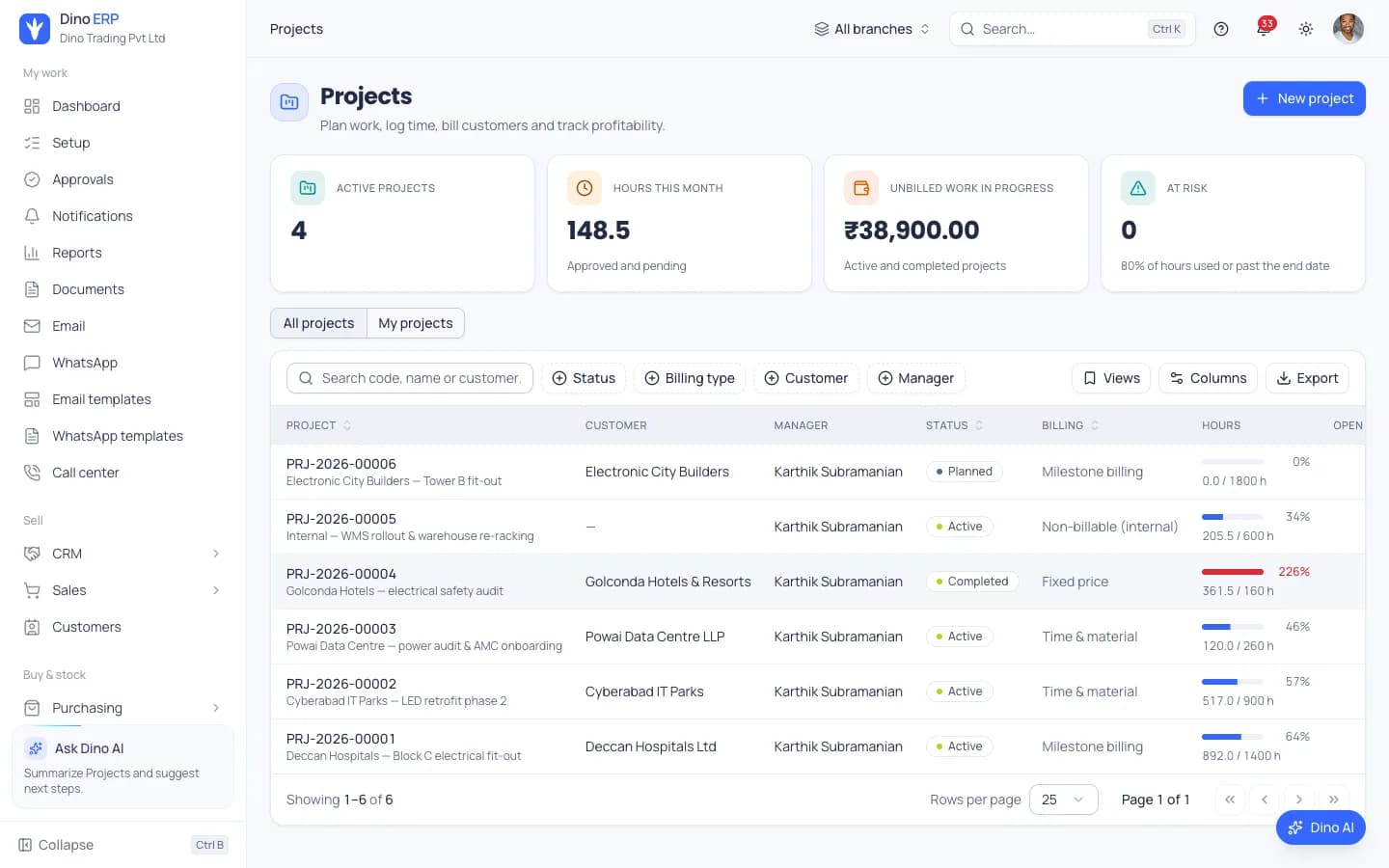Click the New project button
Viewport: 1389px width, 868px height.
click(x=1304, y=98)
